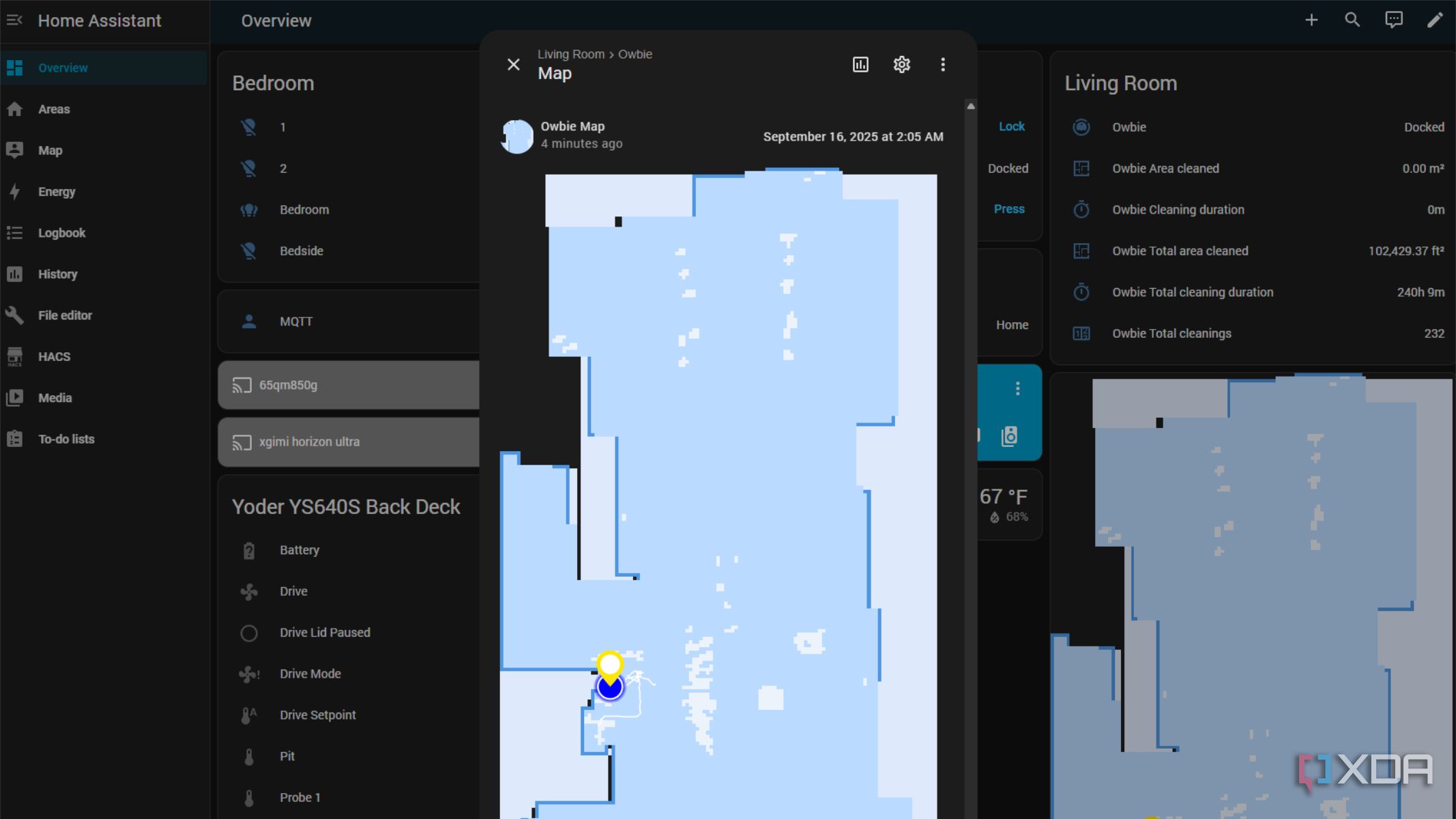Image resolution: width=1456 pixels, height=819 pixels.
Task: Open the dialog history chart icon
Action: pyautogui.click(x=860, y=65)
